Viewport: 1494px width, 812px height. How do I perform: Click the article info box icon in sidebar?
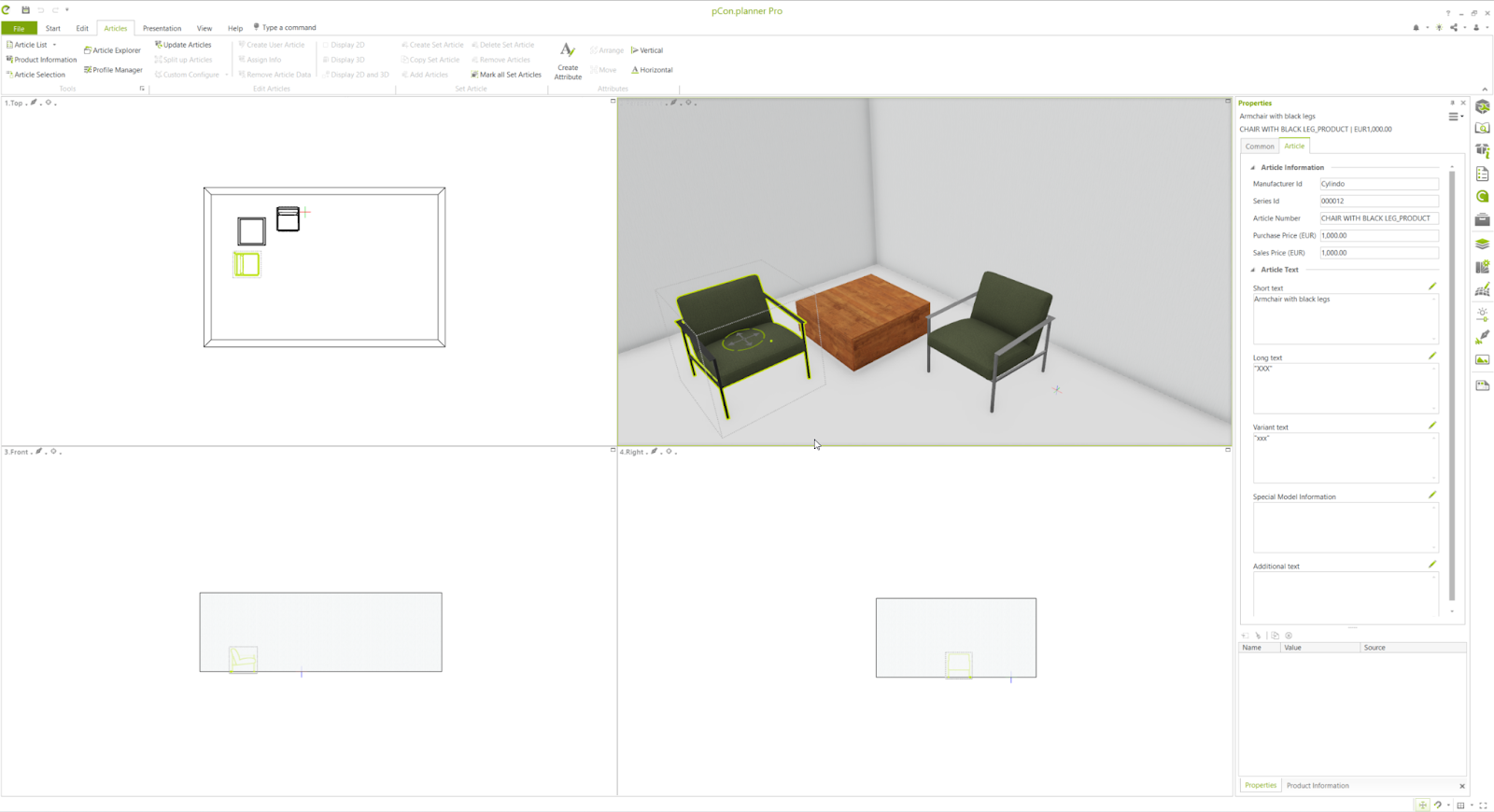[1482, 150]
